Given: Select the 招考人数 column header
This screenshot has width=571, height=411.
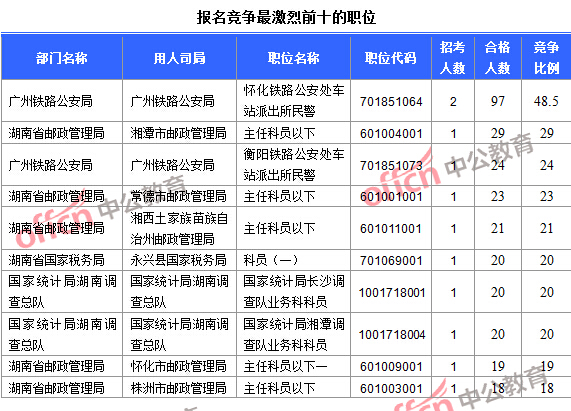Looking at the screenshot, I should pyautogui.click(x=453, y=58).
